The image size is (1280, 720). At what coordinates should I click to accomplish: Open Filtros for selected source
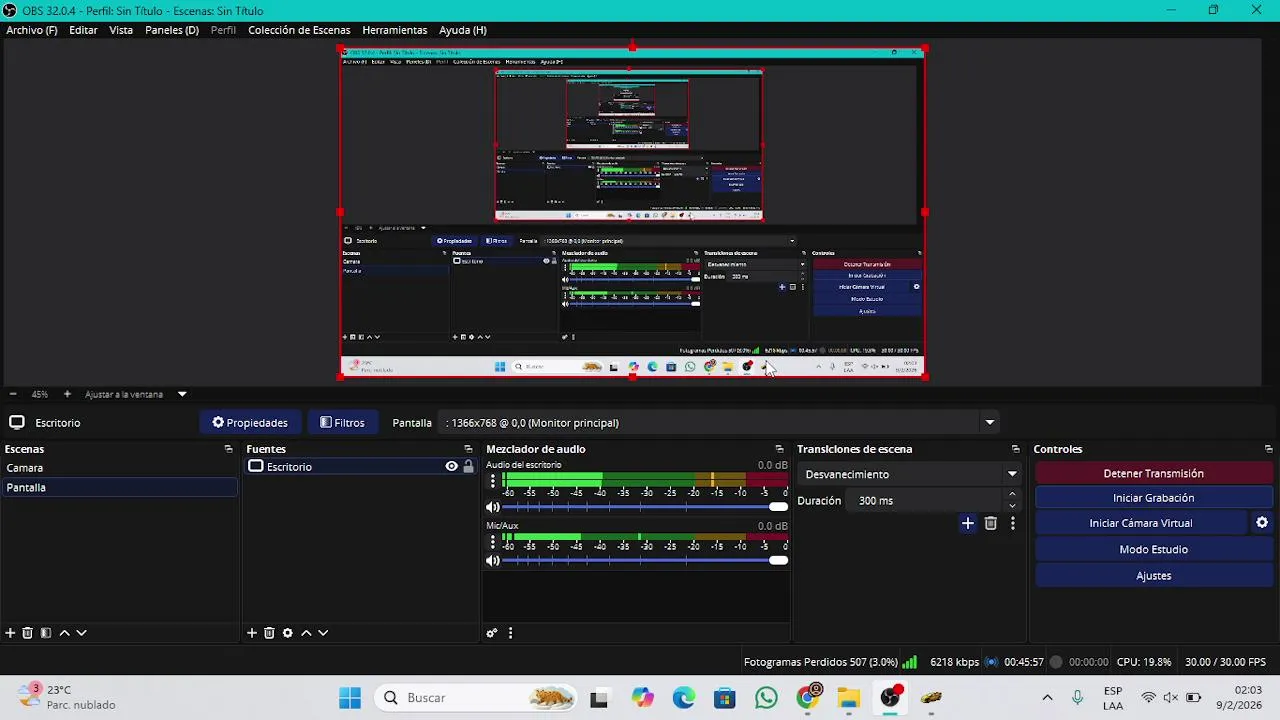342,423
